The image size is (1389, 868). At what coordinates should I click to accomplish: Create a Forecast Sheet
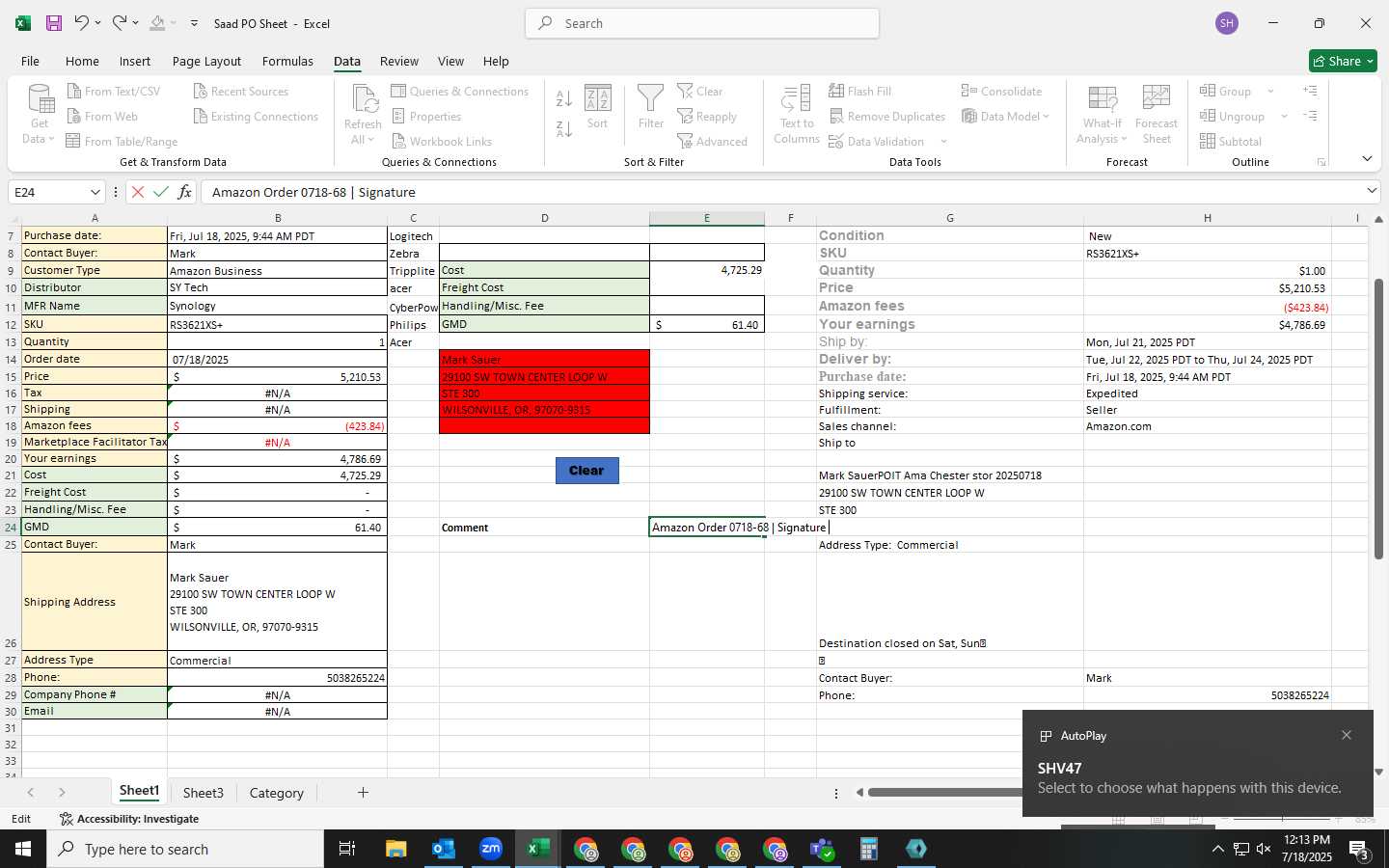(x=1157, y=114)
